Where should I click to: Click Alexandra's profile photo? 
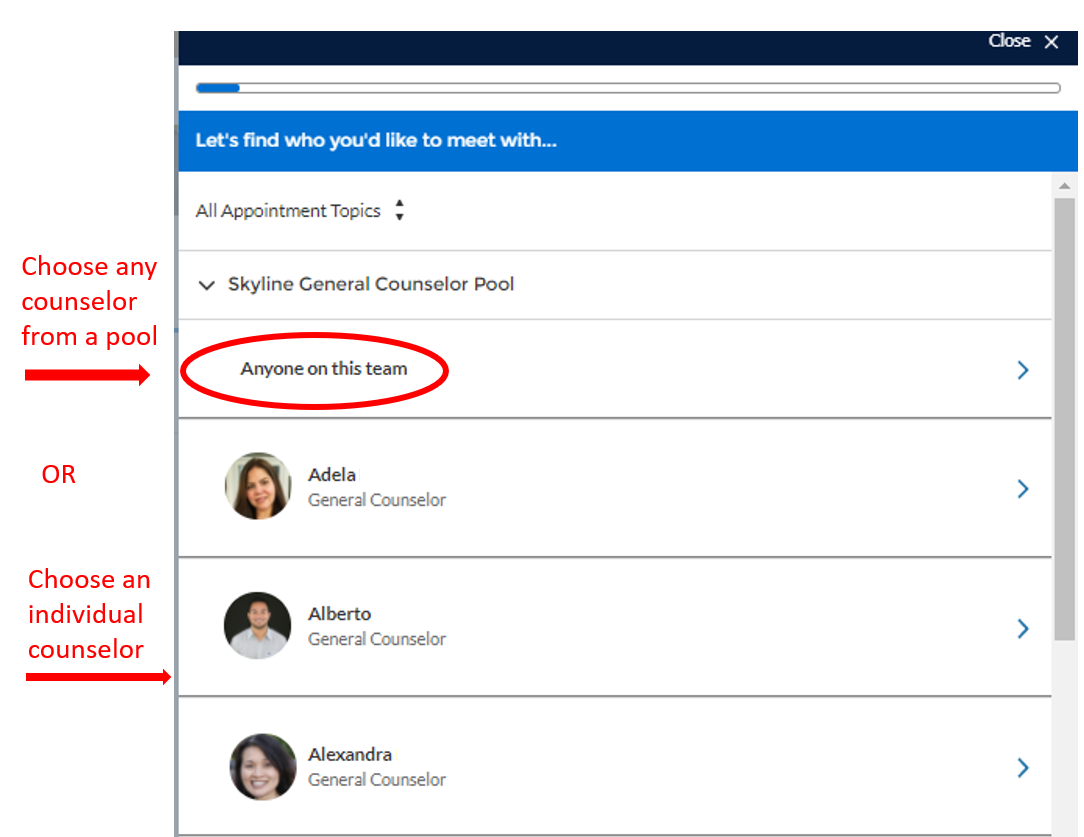(263, 767)
